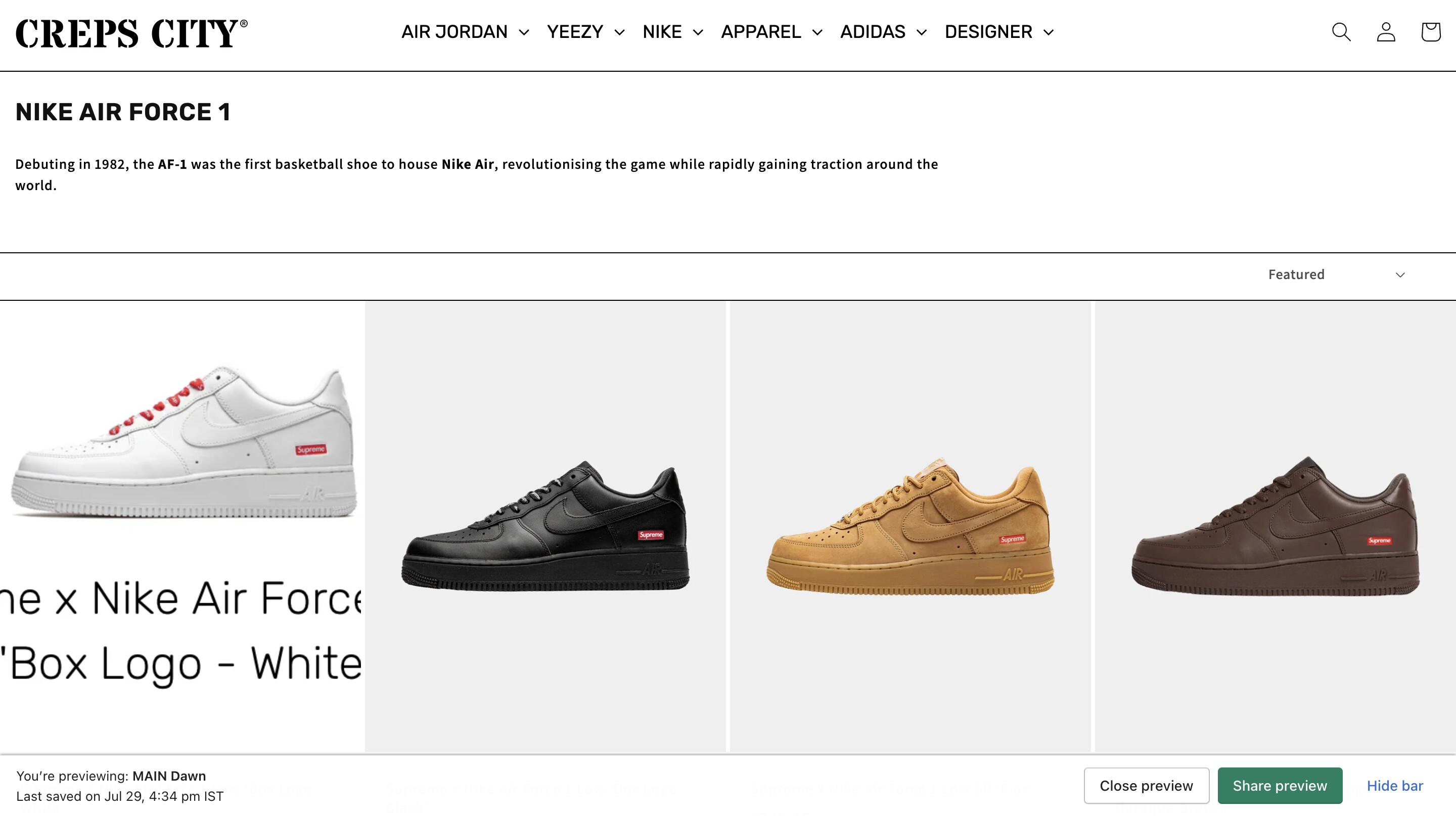Click the Close preview button
This screenshot has height=816, width=1456.
point(1146,786)
